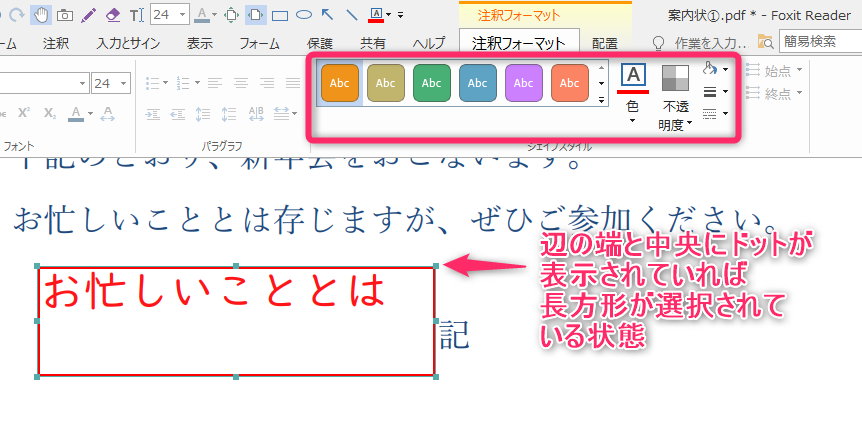
Task: Select the Eraser tool
Action: tap(112, 15)
